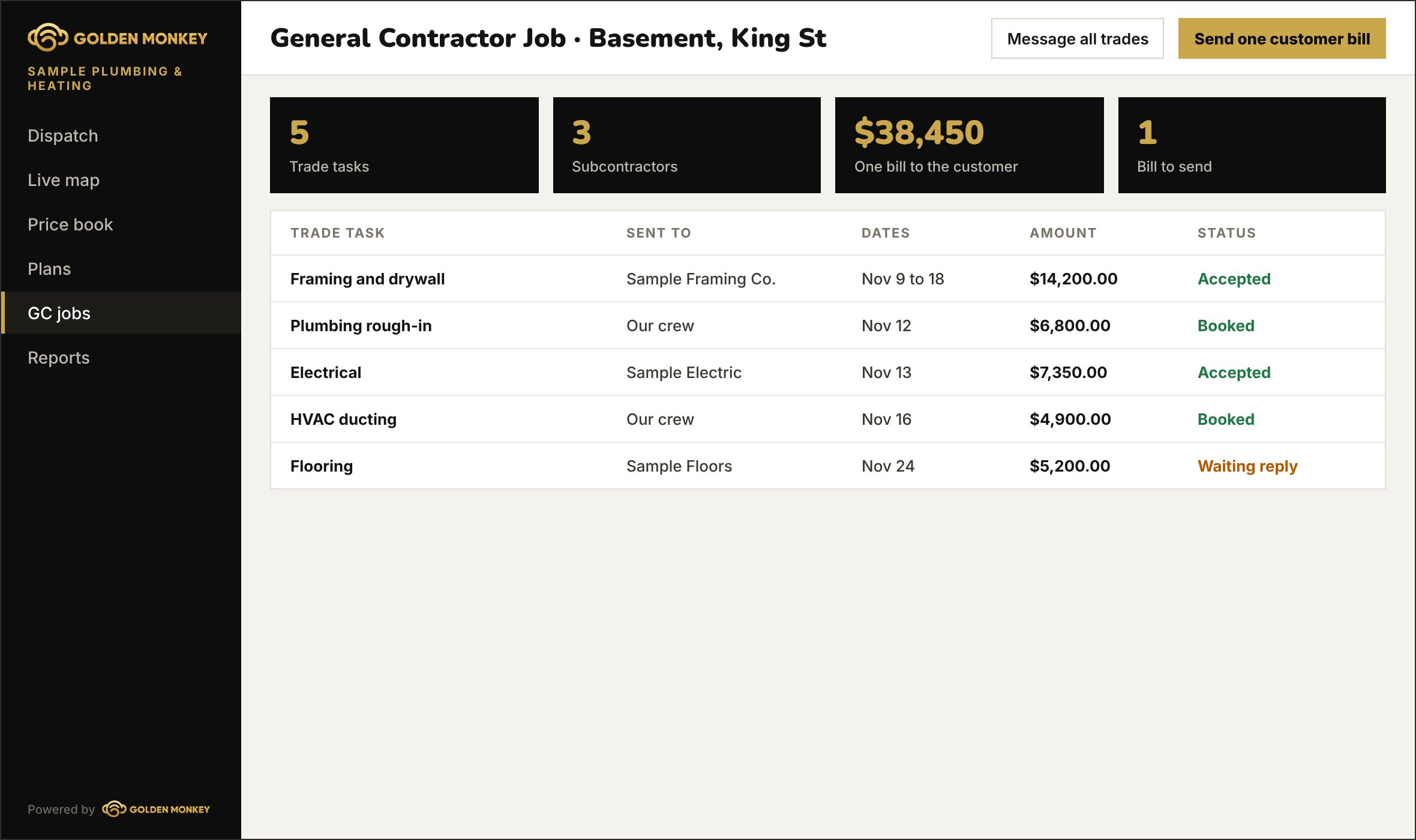Click the $7,350.00 amount
Image resolution: width=1416 pixels, height=840 pixels.
pos(1068,372)
